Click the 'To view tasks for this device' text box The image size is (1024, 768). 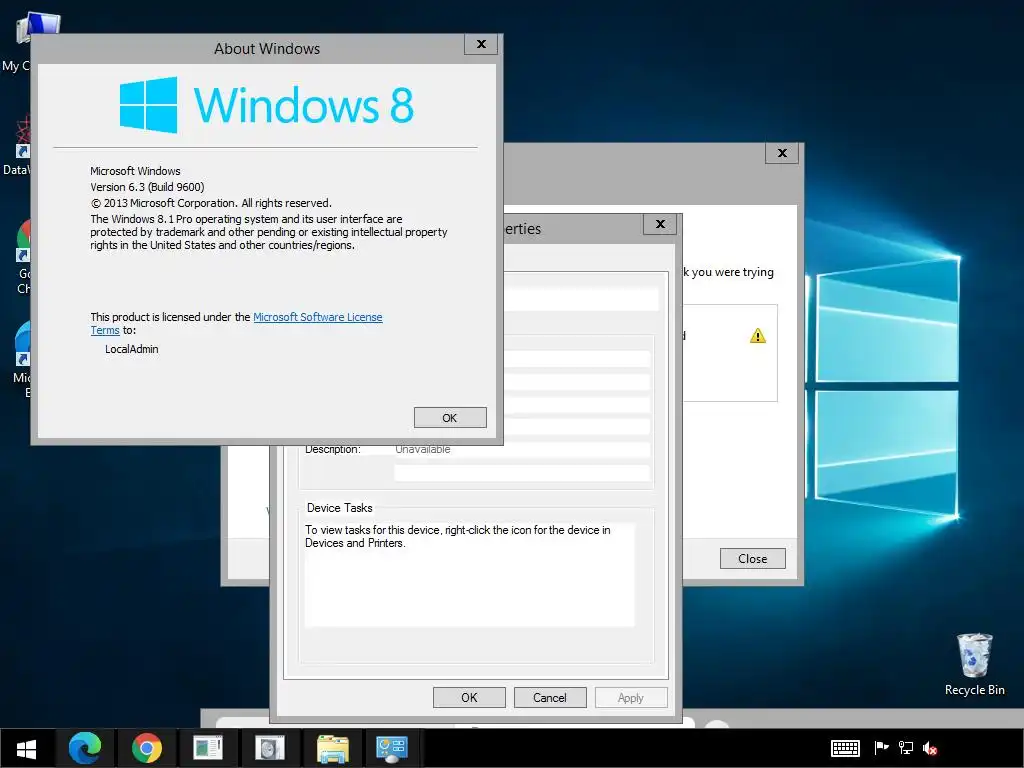469,574
